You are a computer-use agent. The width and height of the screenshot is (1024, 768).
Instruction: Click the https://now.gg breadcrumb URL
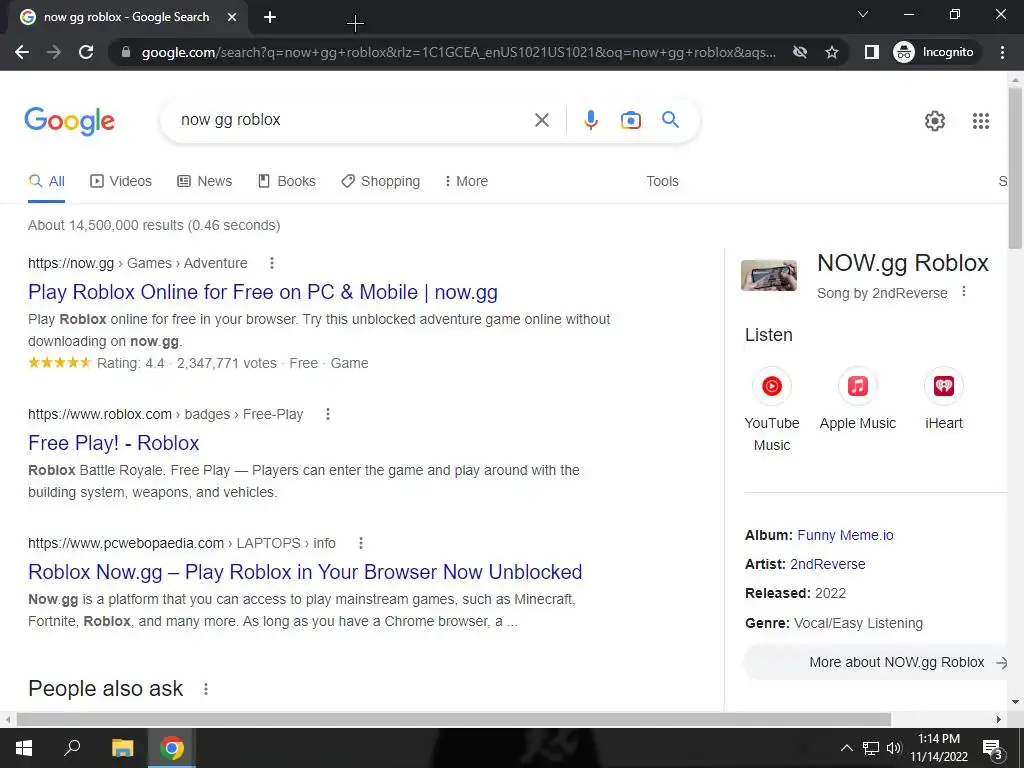coord(71,263)
